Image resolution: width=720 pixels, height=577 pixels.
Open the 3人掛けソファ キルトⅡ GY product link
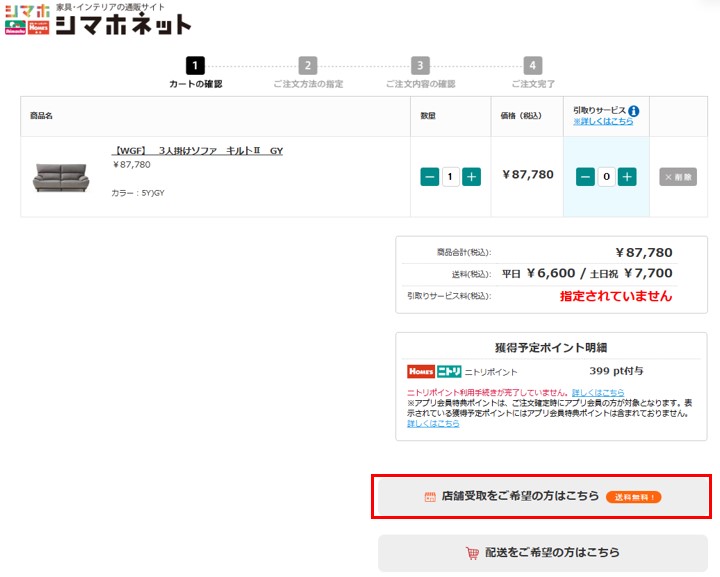pyautogui.click(x=197, y=151)
